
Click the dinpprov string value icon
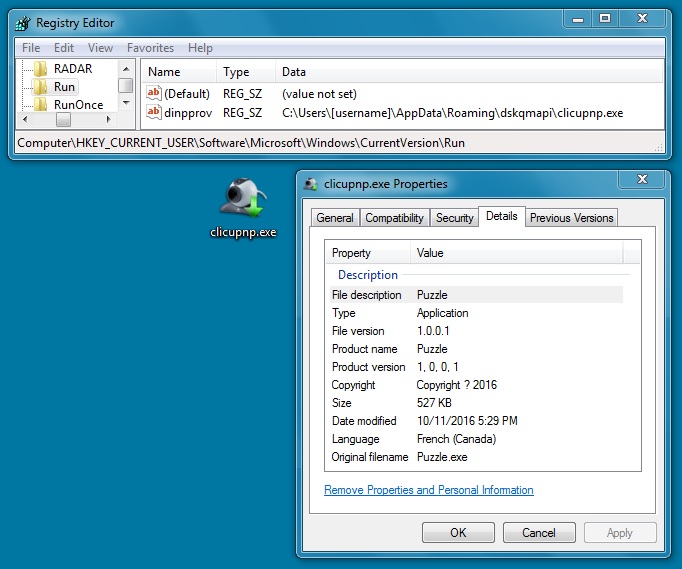click(x=153, y=112)
